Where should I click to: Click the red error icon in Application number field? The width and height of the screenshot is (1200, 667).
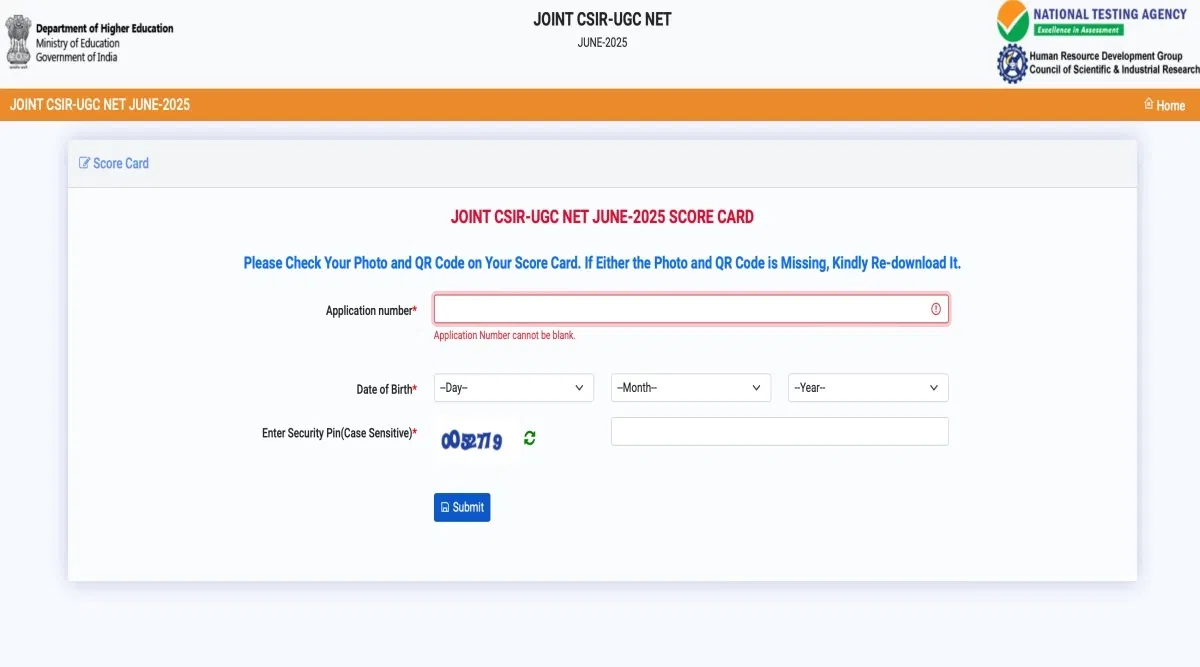936,309
